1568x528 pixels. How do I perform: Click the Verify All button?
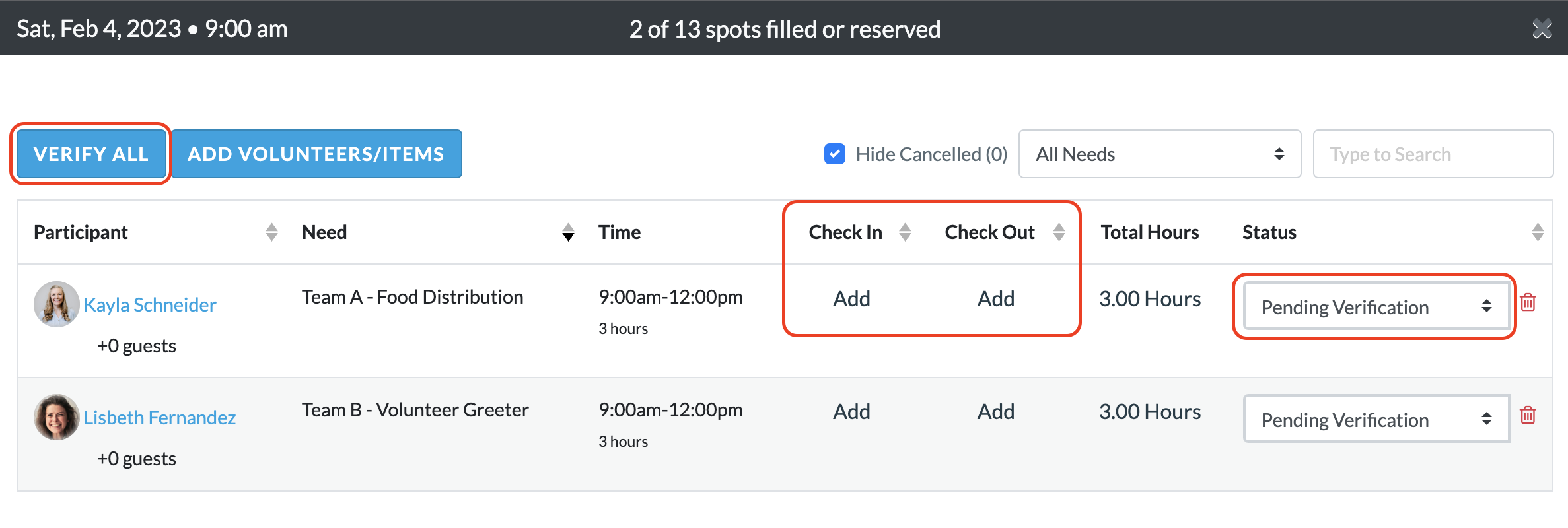coord(91,154)
